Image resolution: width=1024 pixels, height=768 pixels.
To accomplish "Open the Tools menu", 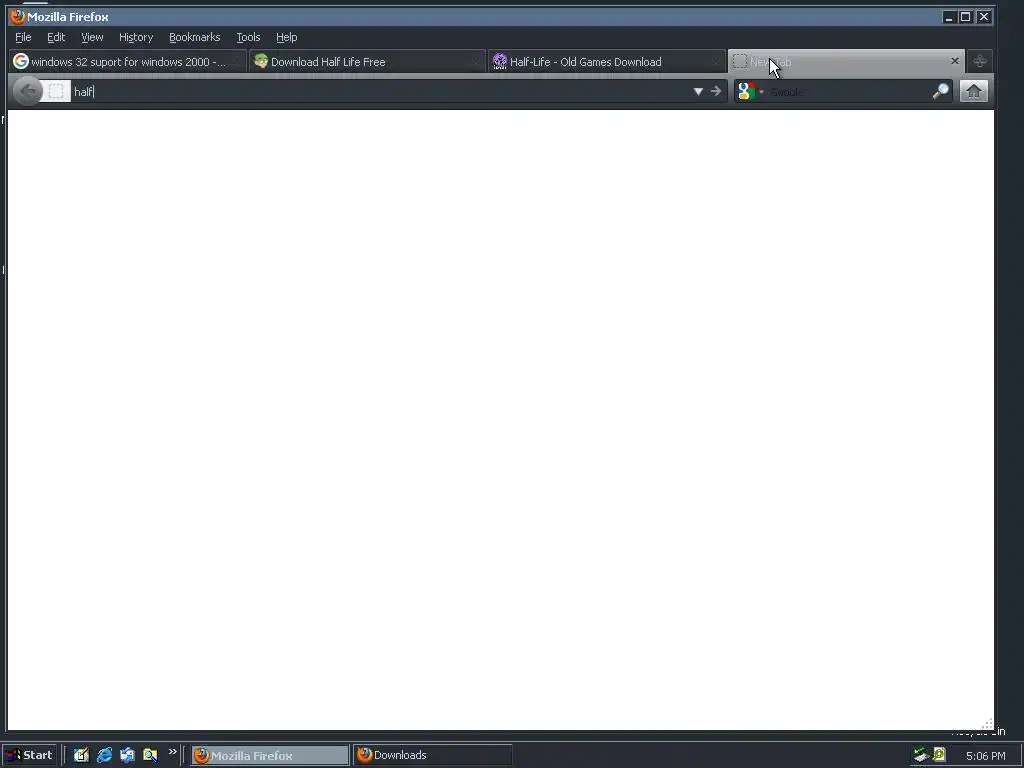I will 248,37.
